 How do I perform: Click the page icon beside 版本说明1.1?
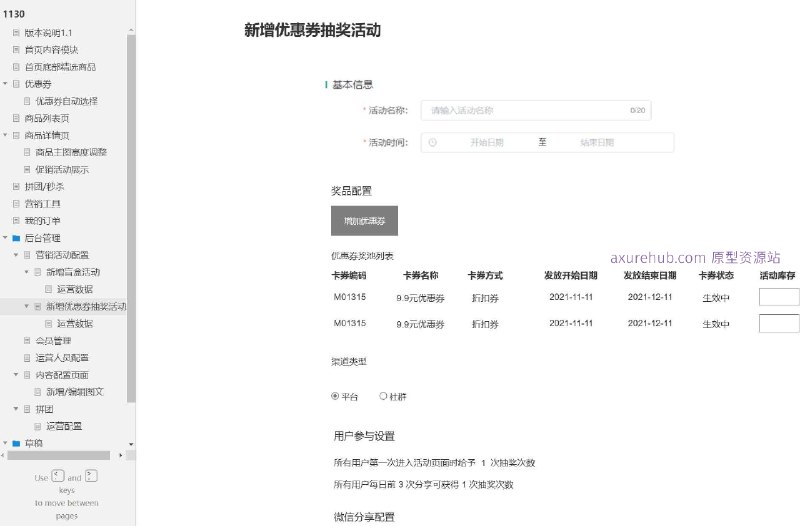pyautogui.click(x=16, y=33)
